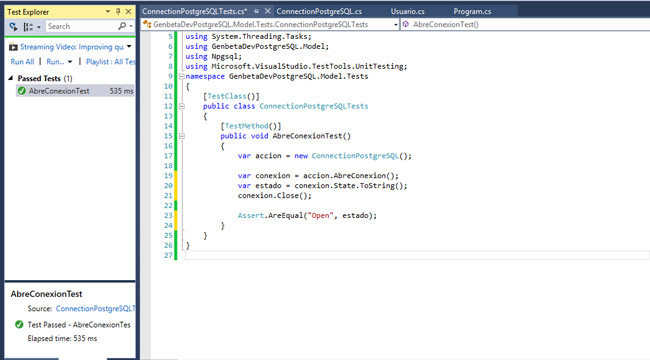
Task: Collapse the namespace block on line 9
Action: [182, 76]
